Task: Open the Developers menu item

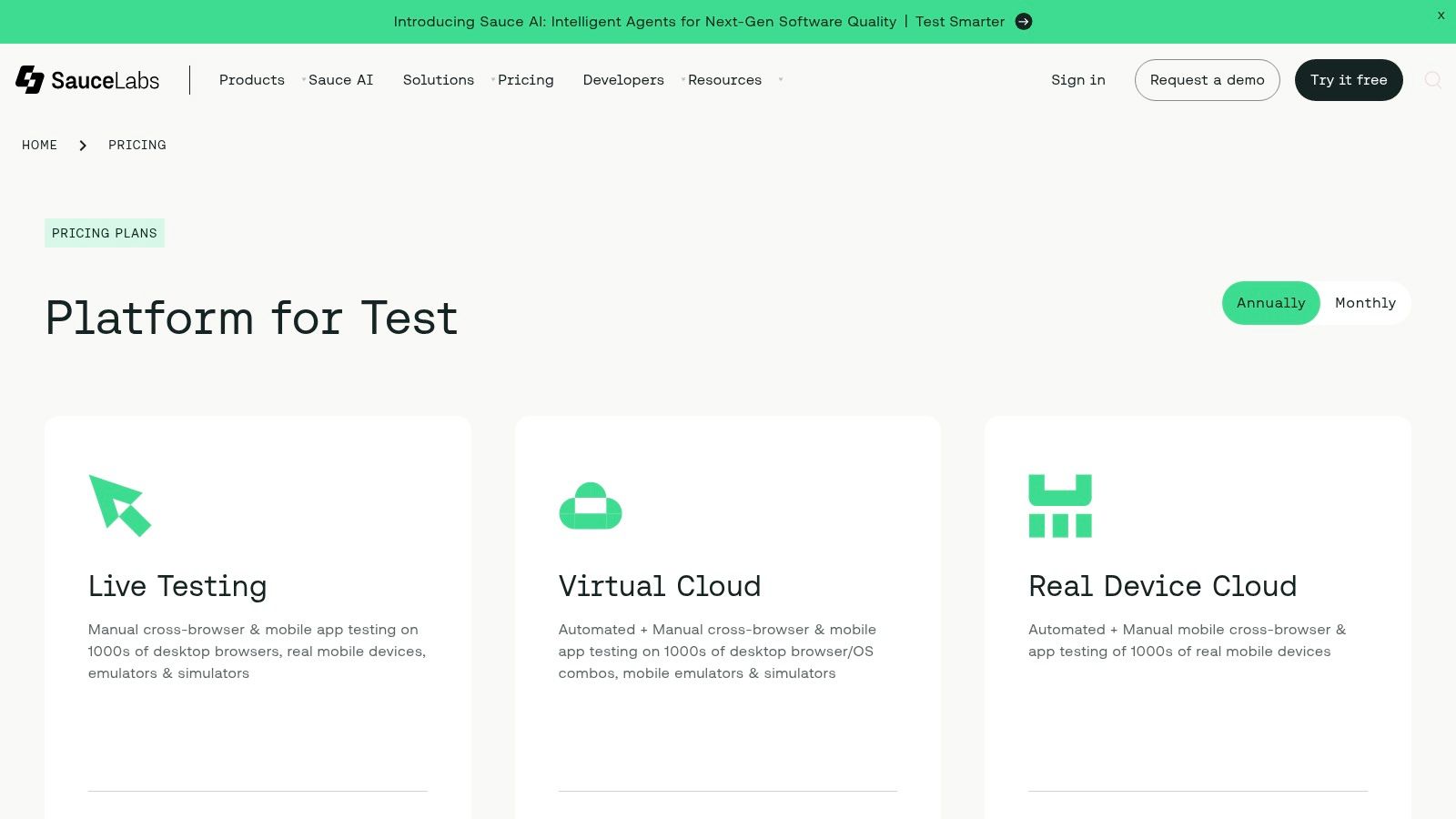Action: pyautogui.click(x=623, y=80)
